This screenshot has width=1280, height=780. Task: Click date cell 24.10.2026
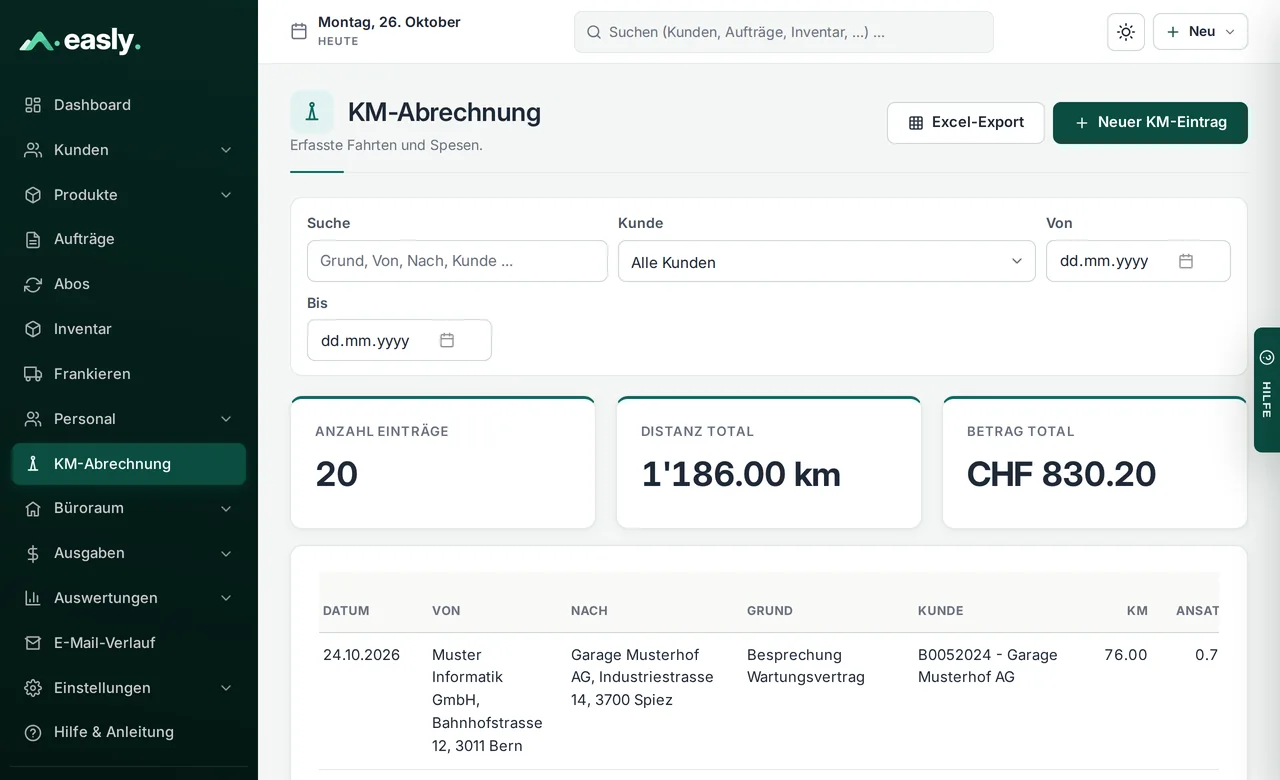[x=361, y=655]
